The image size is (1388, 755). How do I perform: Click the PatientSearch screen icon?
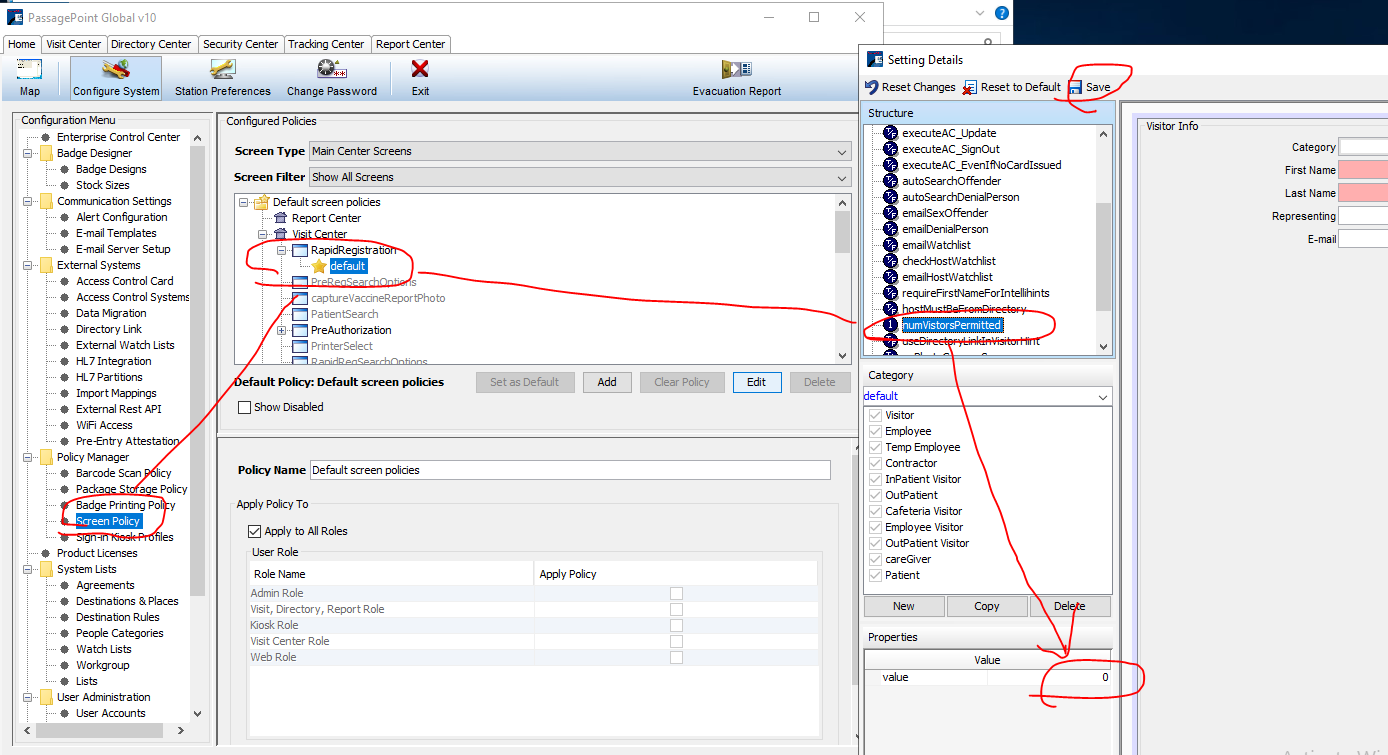tap(300, 314)
